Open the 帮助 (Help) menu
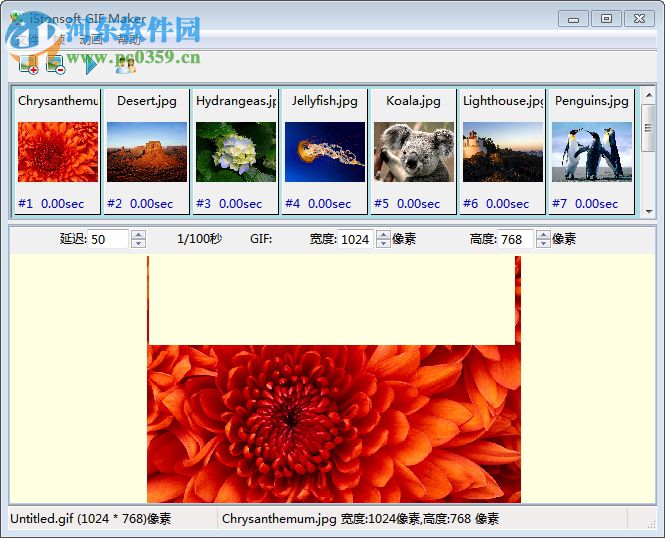Screen dimensions: 665x538 (129, 40)
